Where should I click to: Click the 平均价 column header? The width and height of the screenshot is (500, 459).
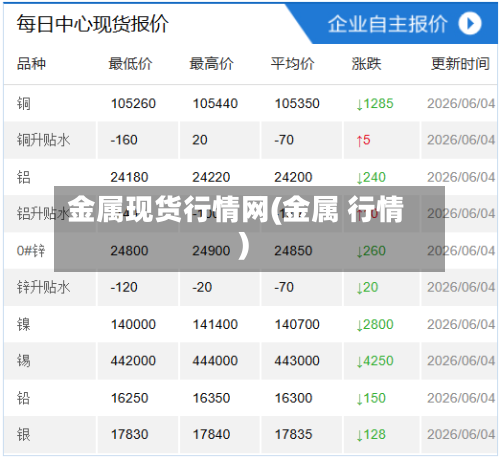292,63
